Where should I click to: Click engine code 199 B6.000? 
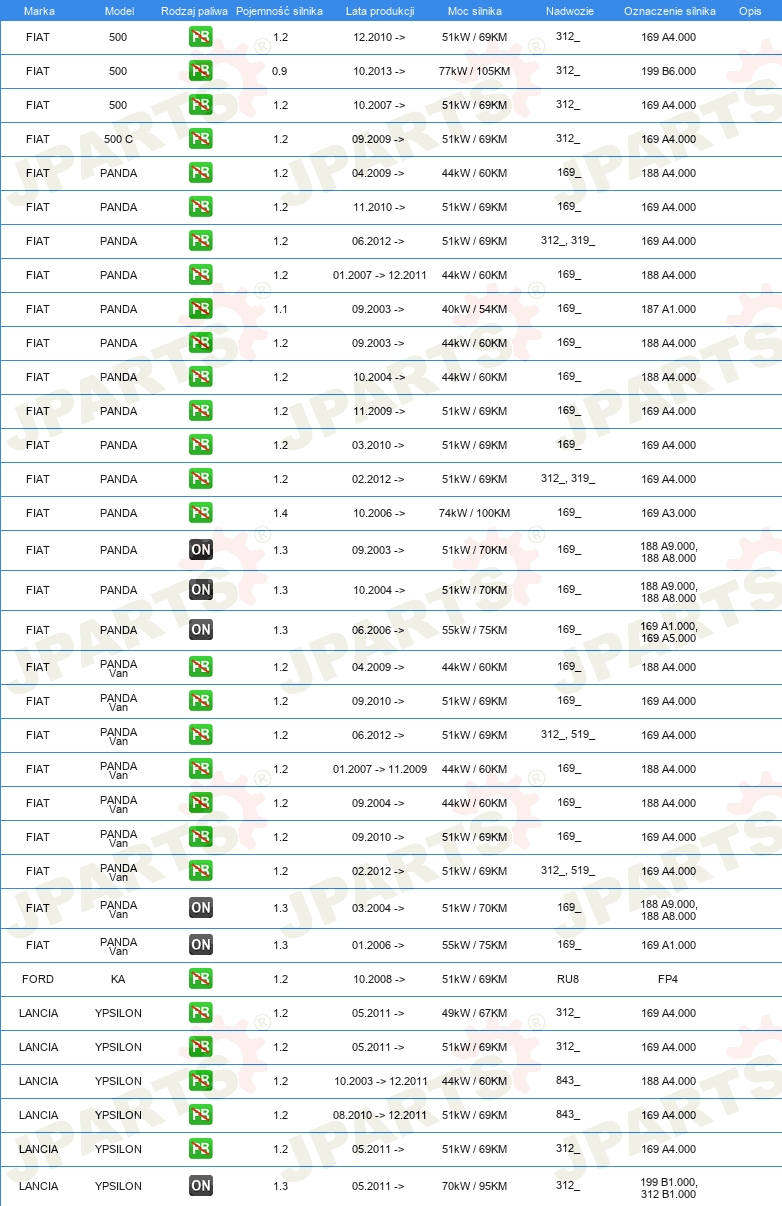669,71
